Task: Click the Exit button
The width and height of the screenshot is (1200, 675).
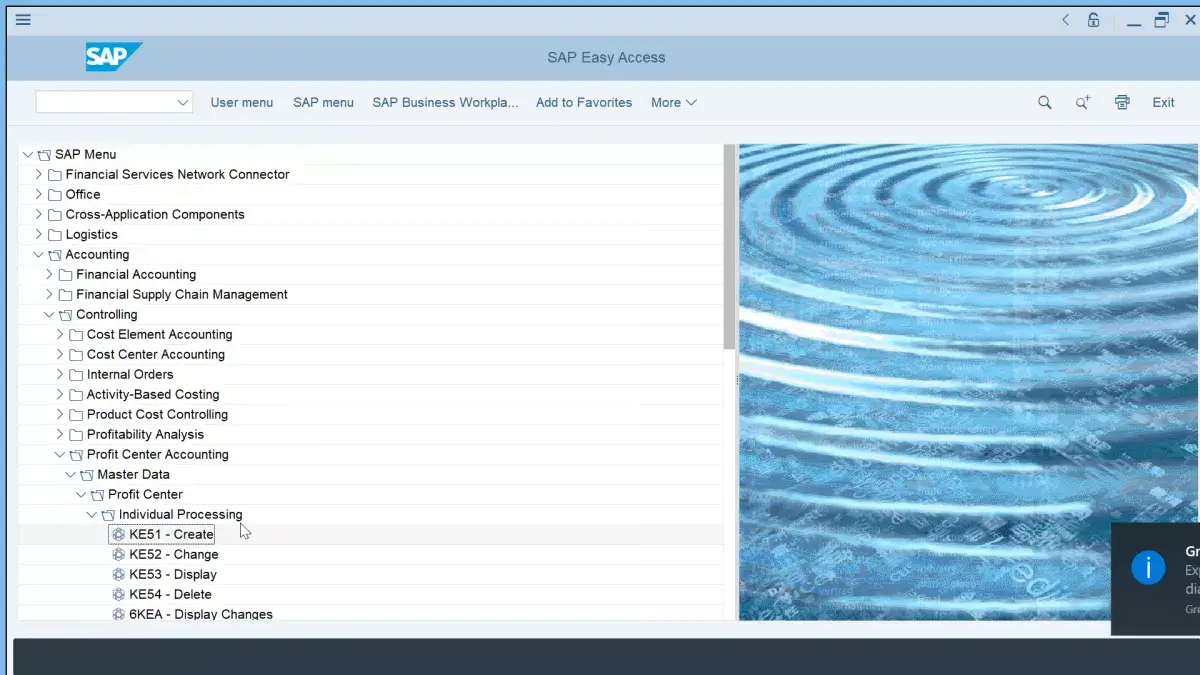Action: click(1163, 102)
